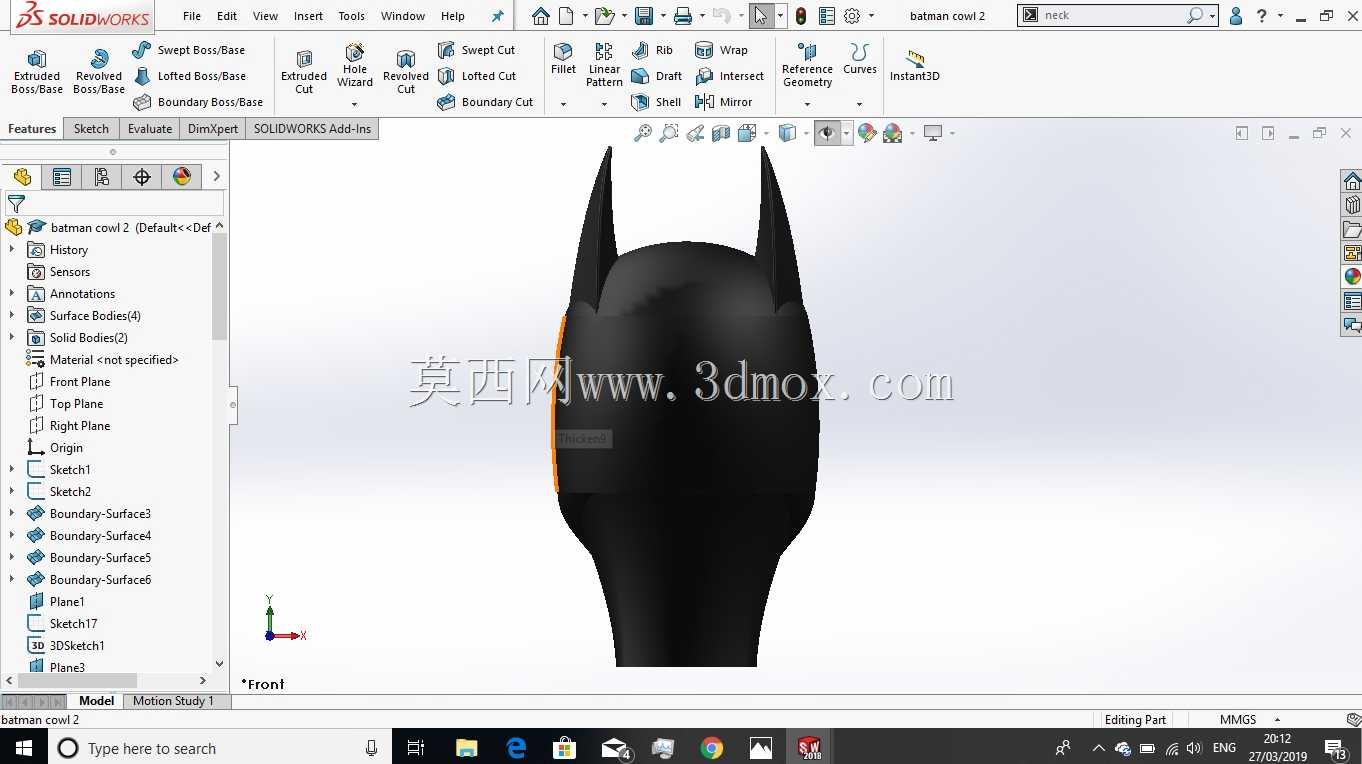The width and height of the screenshot is (1362, 764).
Task: Select the Revolved Boss/Base tool
Action: 98,71
